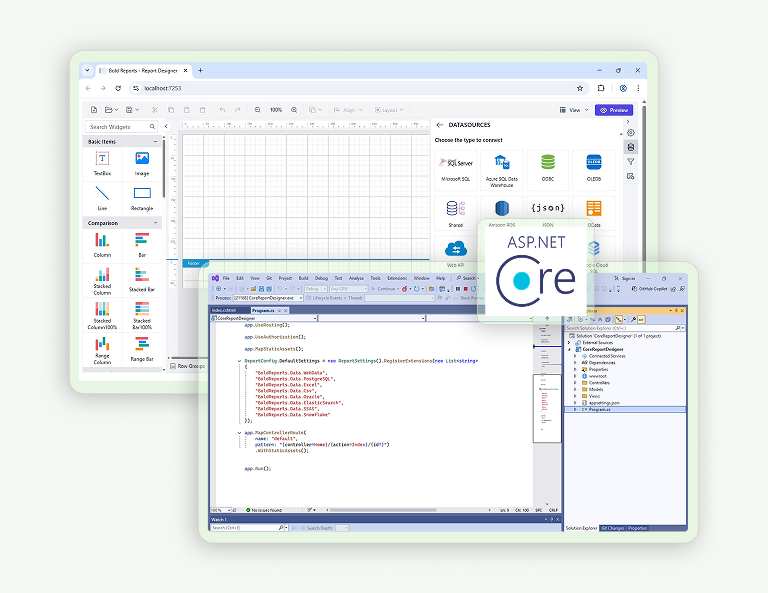Screen dimensions: 768x593
Task: Open the Open-report dropdown arrow
Action: click(x=116, y=110)
